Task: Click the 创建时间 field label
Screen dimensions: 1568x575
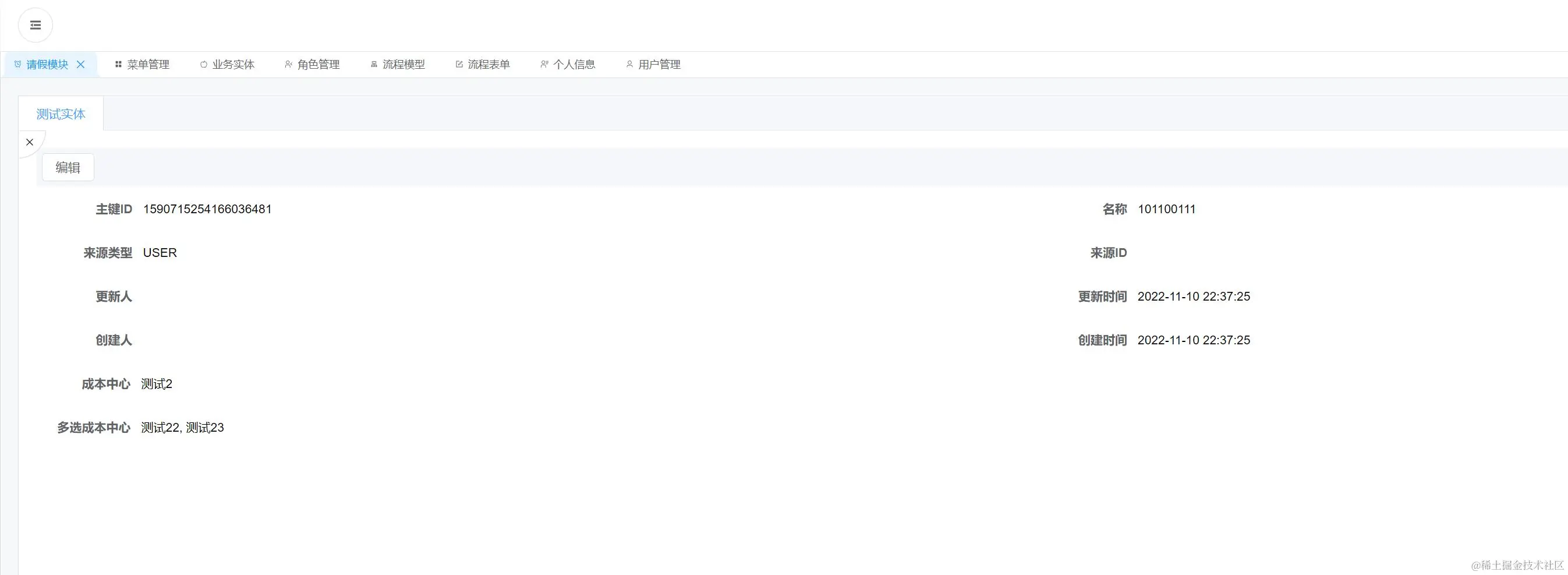Action: tap(1102, 340)
